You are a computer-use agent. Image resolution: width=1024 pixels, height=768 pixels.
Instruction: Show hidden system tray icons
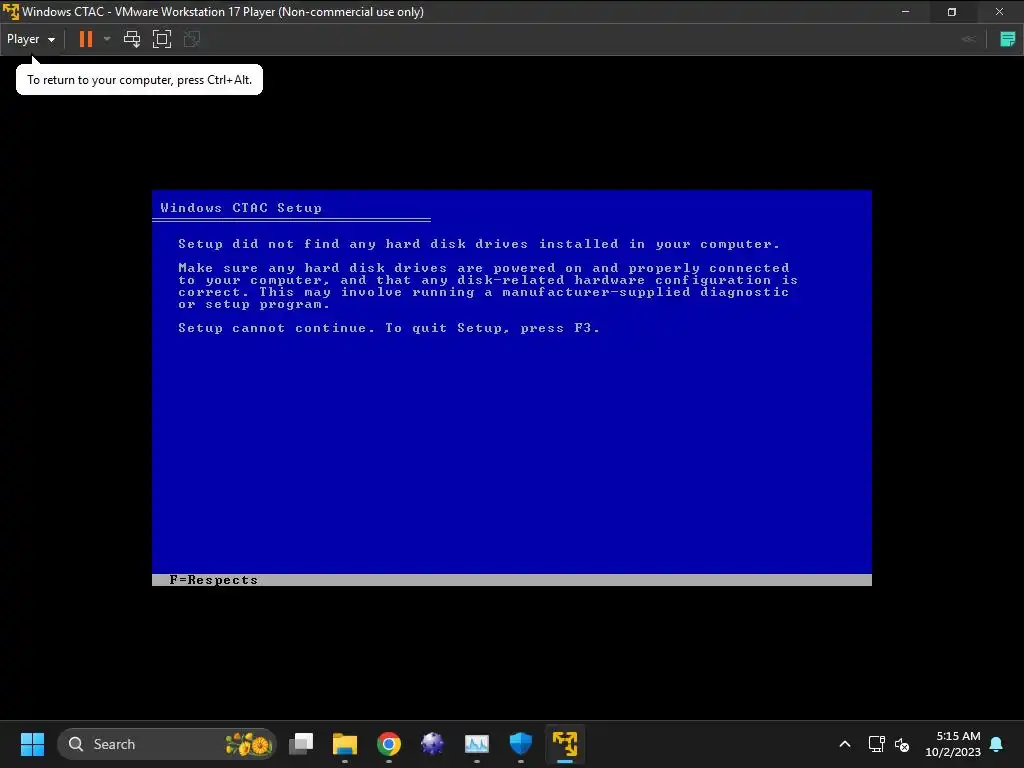(844, 744)
